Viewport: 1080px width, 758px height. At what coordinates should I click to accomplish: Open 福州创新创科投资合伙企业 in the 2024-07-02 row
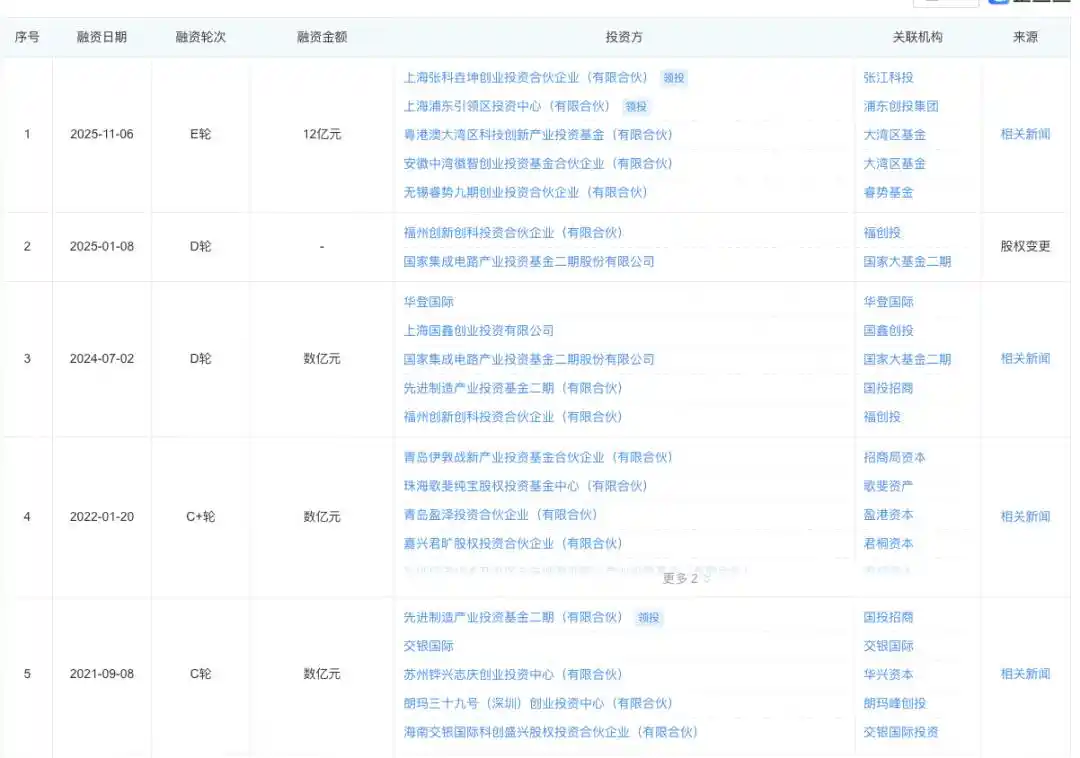(x=513, y=417)
